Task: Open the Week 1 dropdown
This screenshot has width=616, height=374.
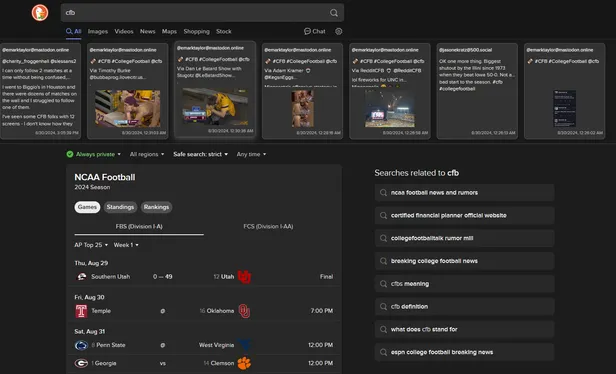Action: coord(126,245)
